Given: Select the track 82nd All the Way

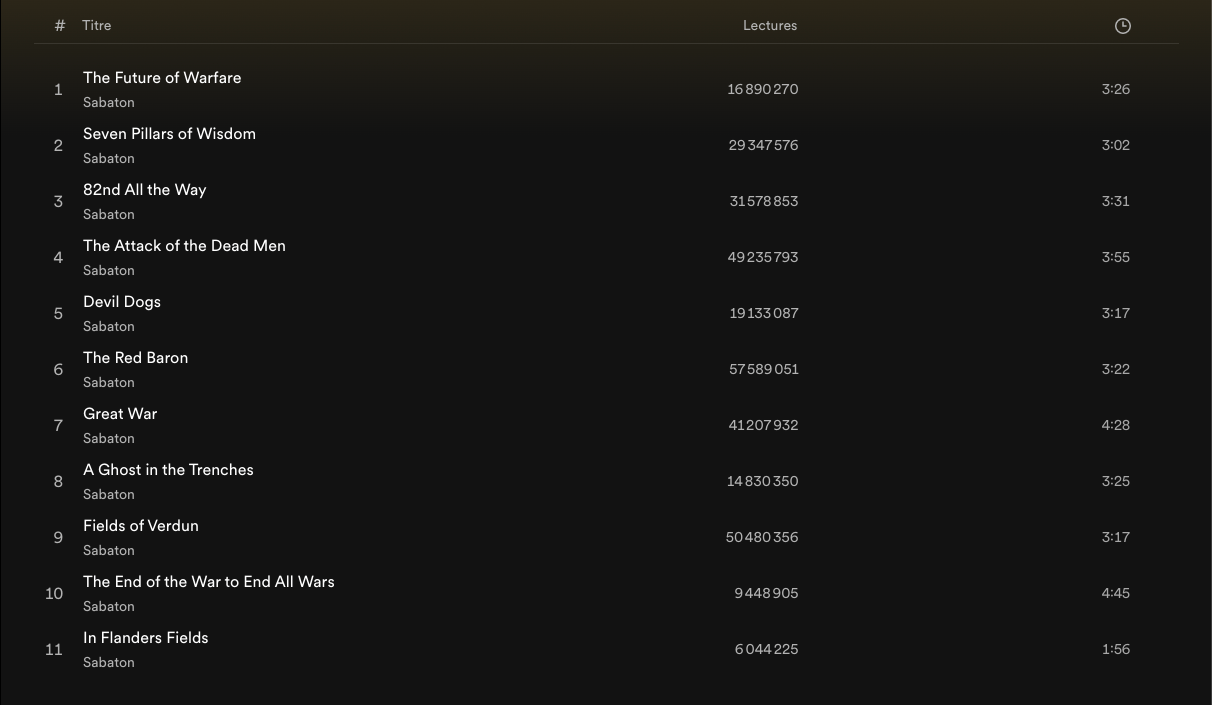Looking at the screenshot, I should (x=144, y=190).
